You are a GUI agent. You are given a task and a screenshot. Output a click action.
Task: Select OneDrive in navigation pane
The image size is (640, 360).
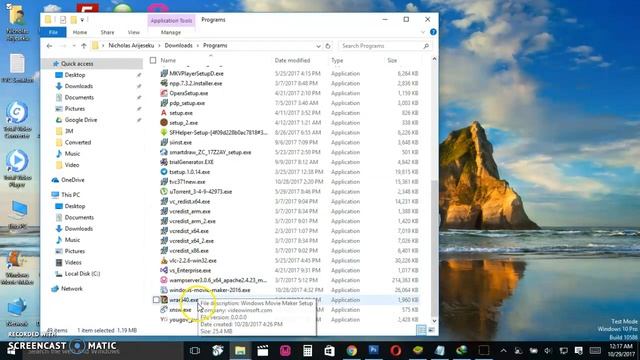click(x=72, y=180)
